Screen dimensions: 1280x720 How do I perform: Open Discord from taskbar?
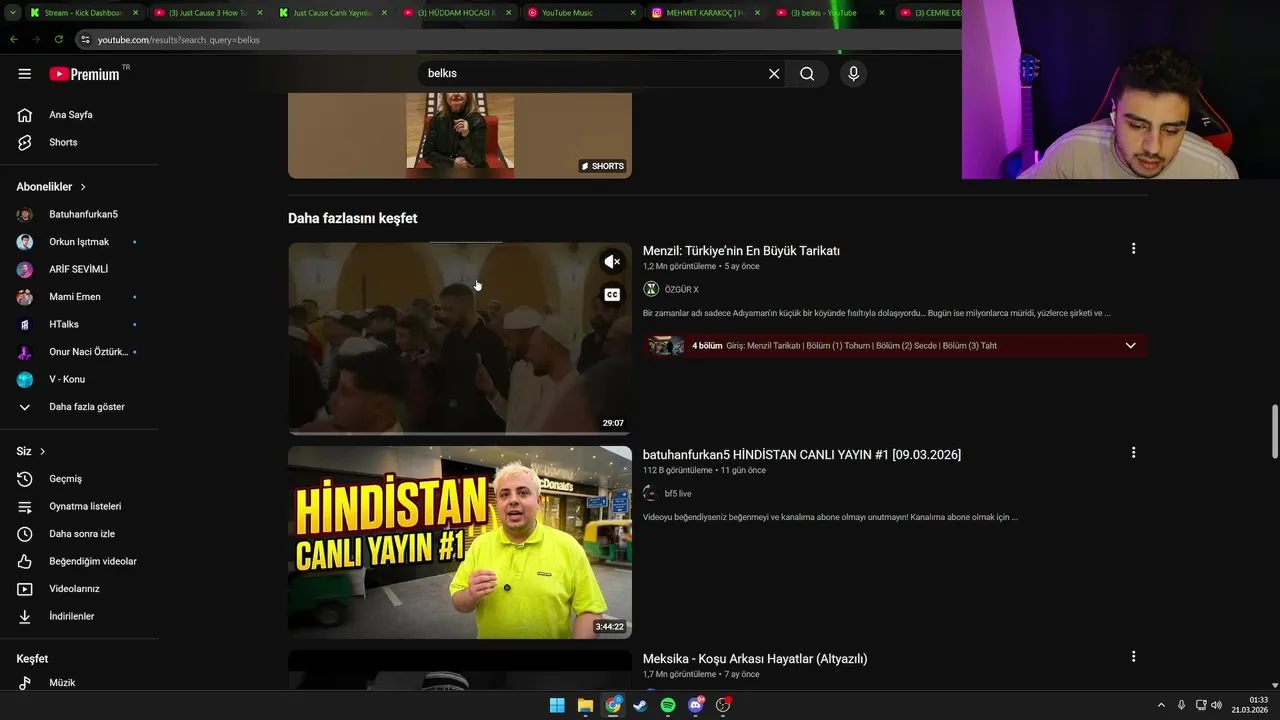click(x=696, y=706)
